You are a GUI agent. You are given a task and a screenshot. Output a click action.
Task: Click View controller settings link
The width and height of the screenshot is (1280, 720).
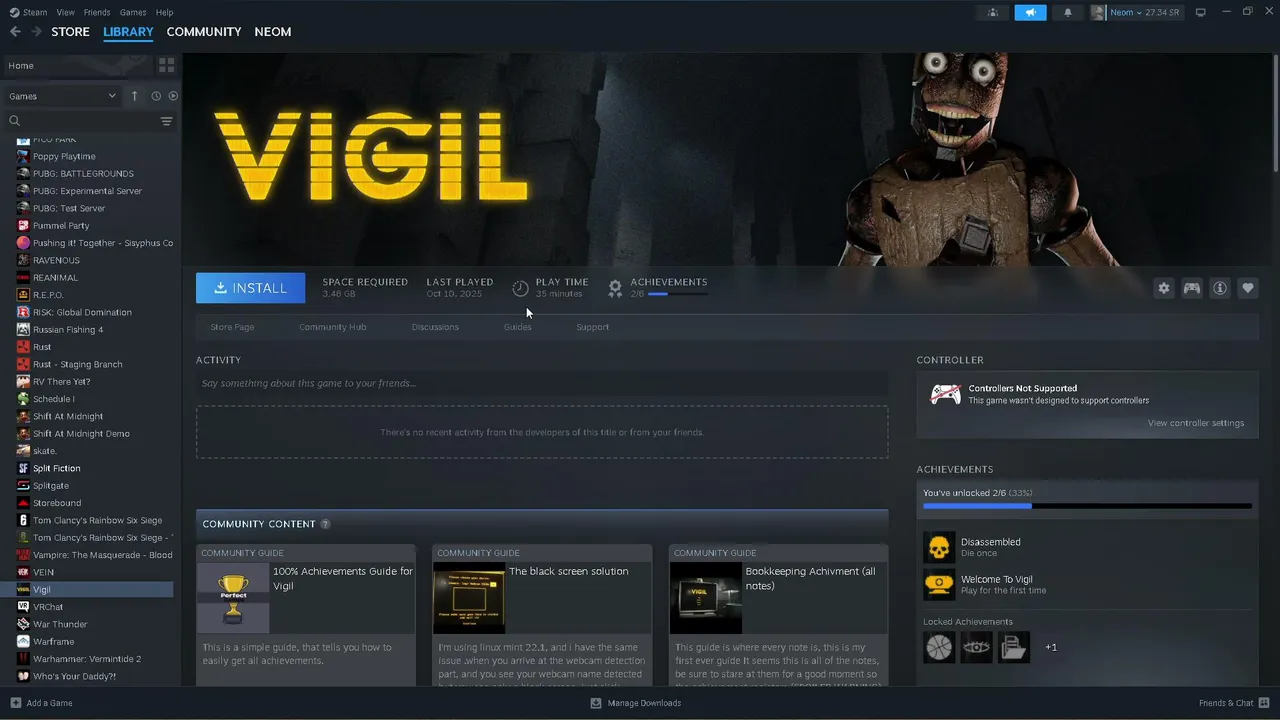point(1196,423)
